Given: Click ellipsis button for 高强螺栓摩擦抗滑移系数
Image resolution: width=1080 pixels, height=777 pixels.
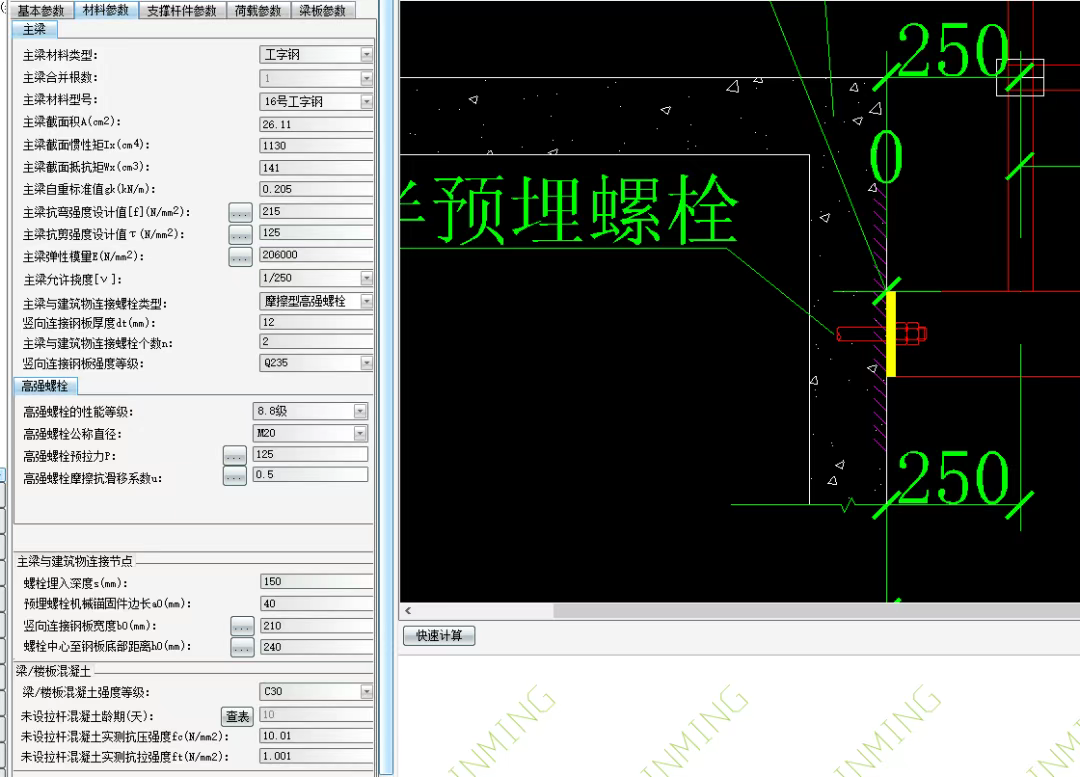Looking at the screenshot, I should click(234, 477).
